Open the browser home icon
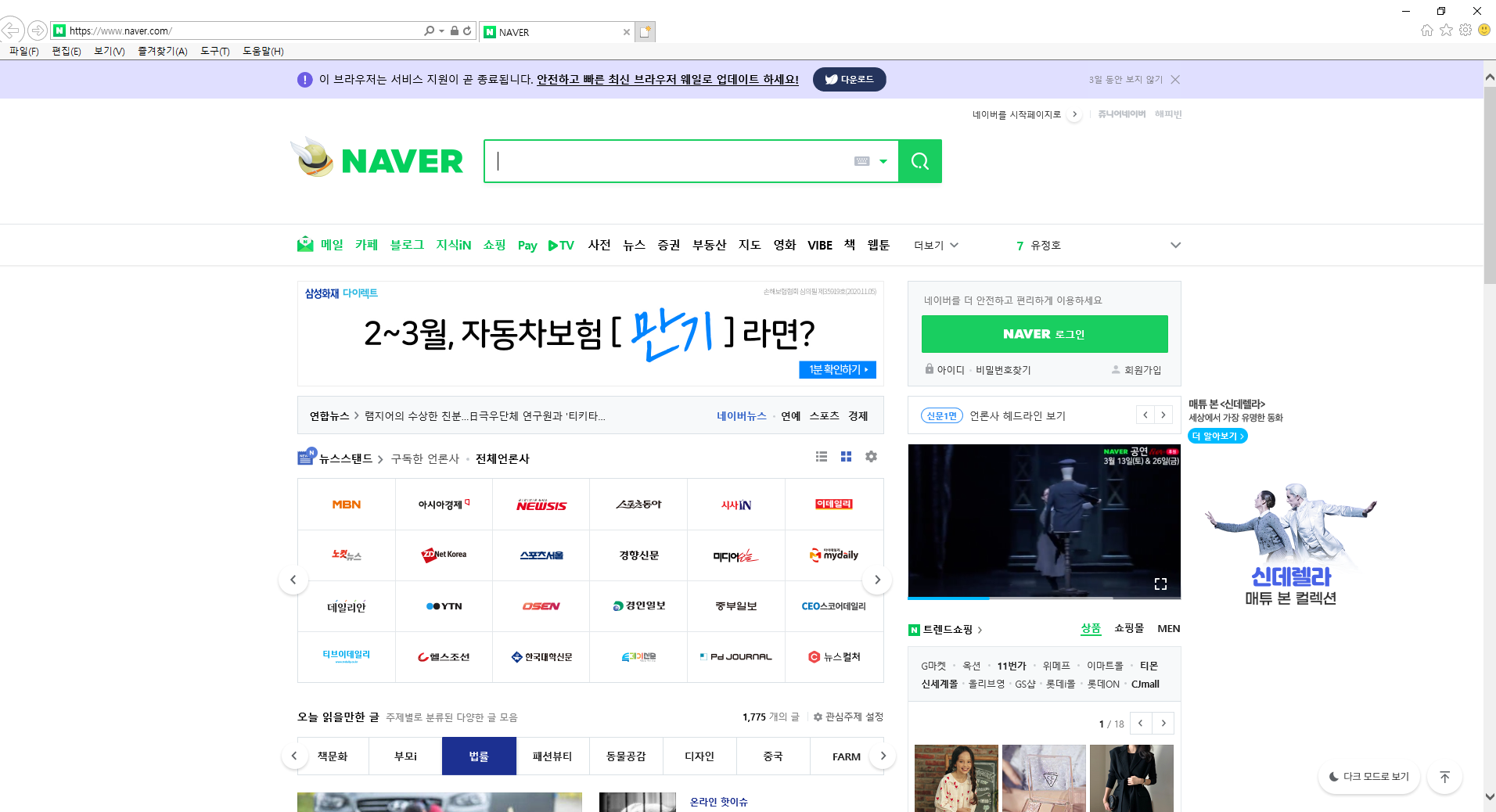 pyautogui.click(x=1427, y=31)
